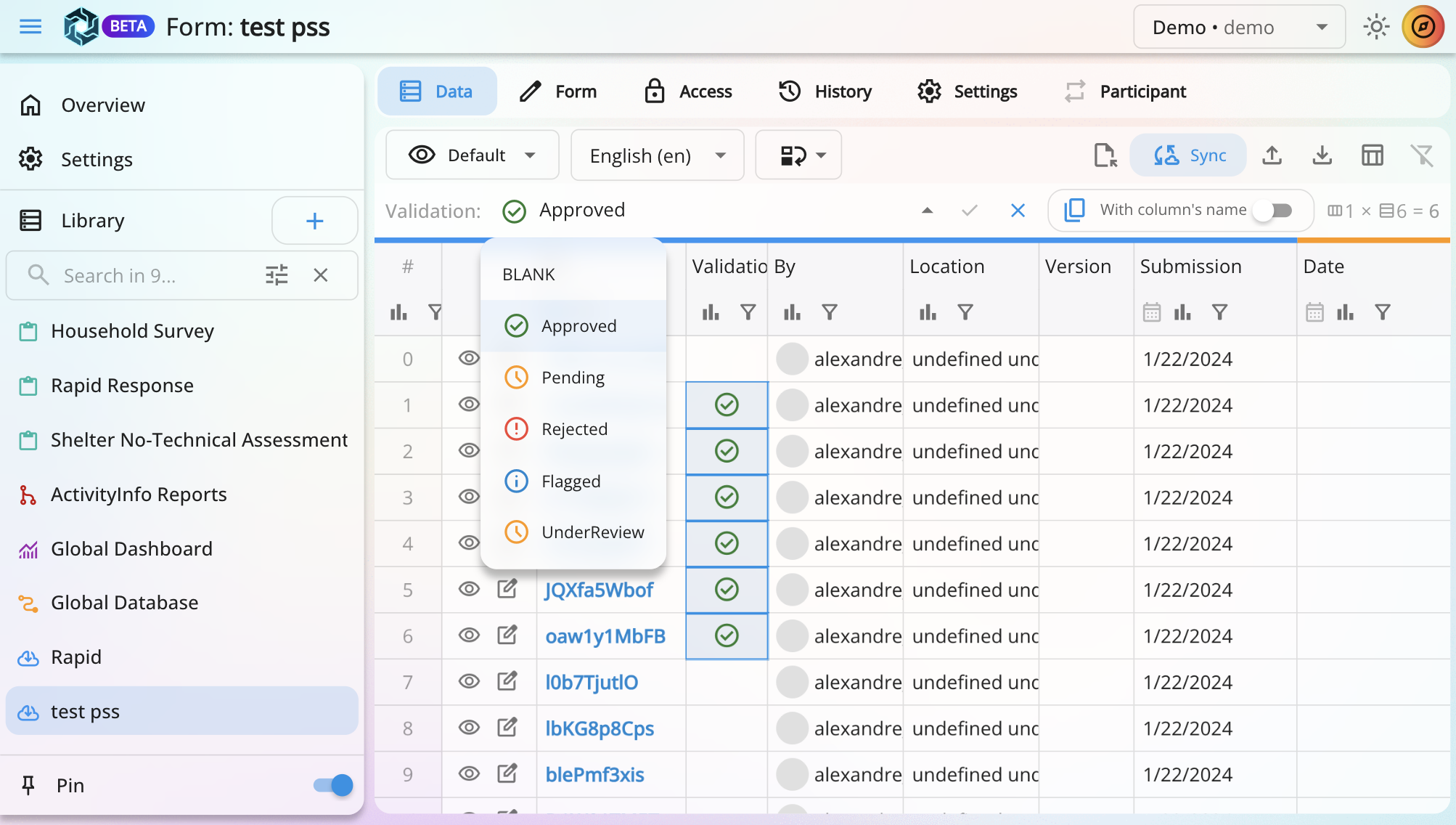Open Household Survey in the sidebar

(132, 331)
